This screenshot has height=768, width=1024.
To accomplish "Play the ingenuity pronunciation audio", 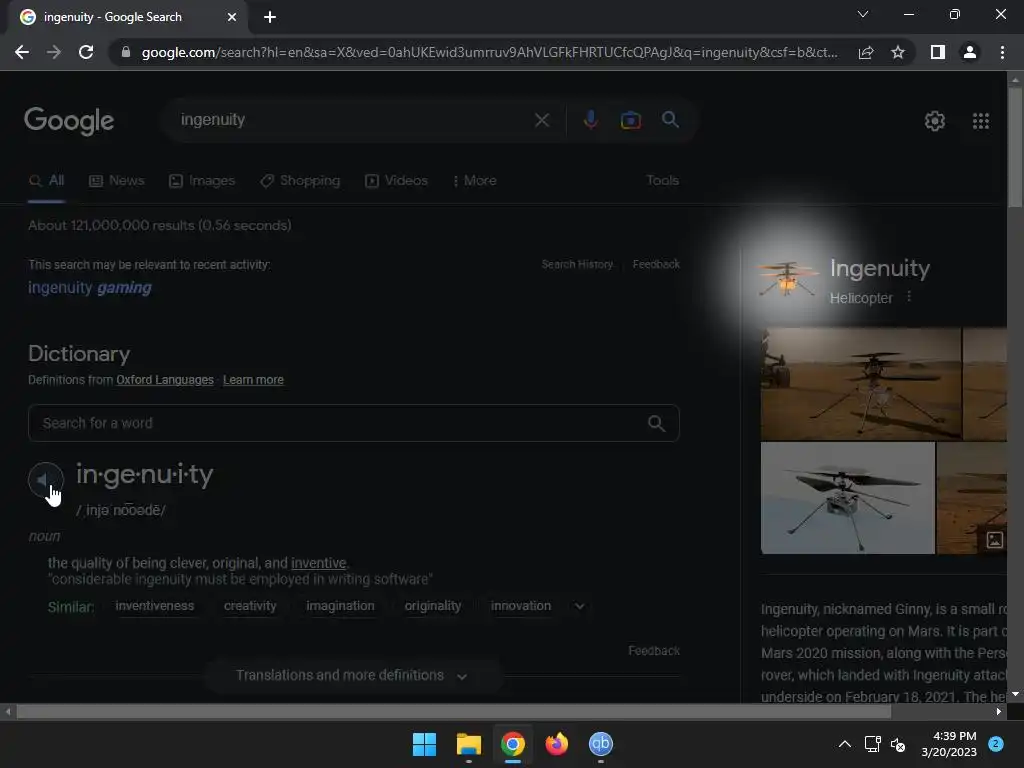I will 46,480.
